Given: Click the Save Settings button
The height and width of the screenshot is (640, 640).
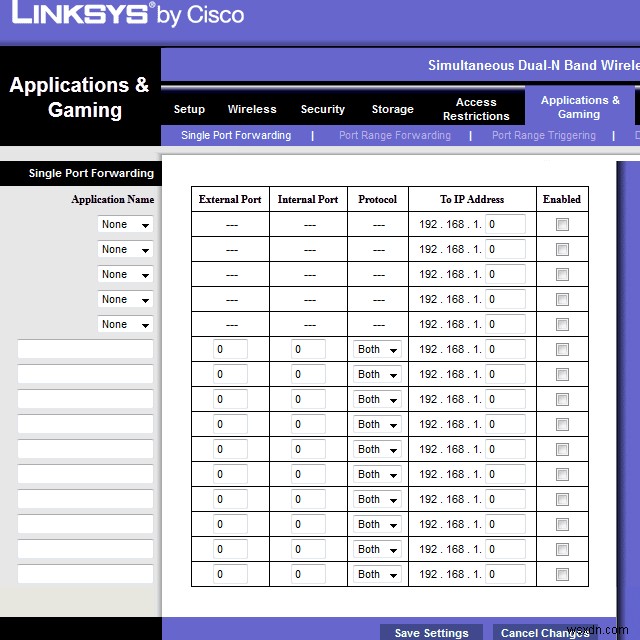Looking at the screenshot, I should (431, 632).
